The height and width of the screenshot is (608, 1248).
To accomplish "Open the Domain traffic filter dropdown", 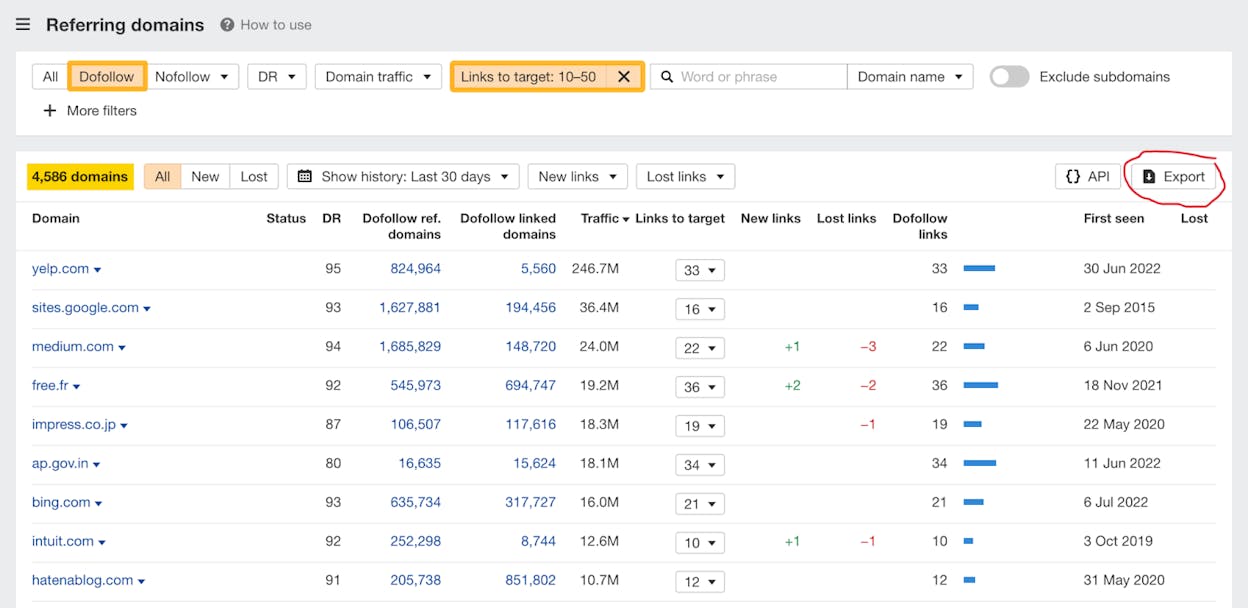I will click(378, 77).
